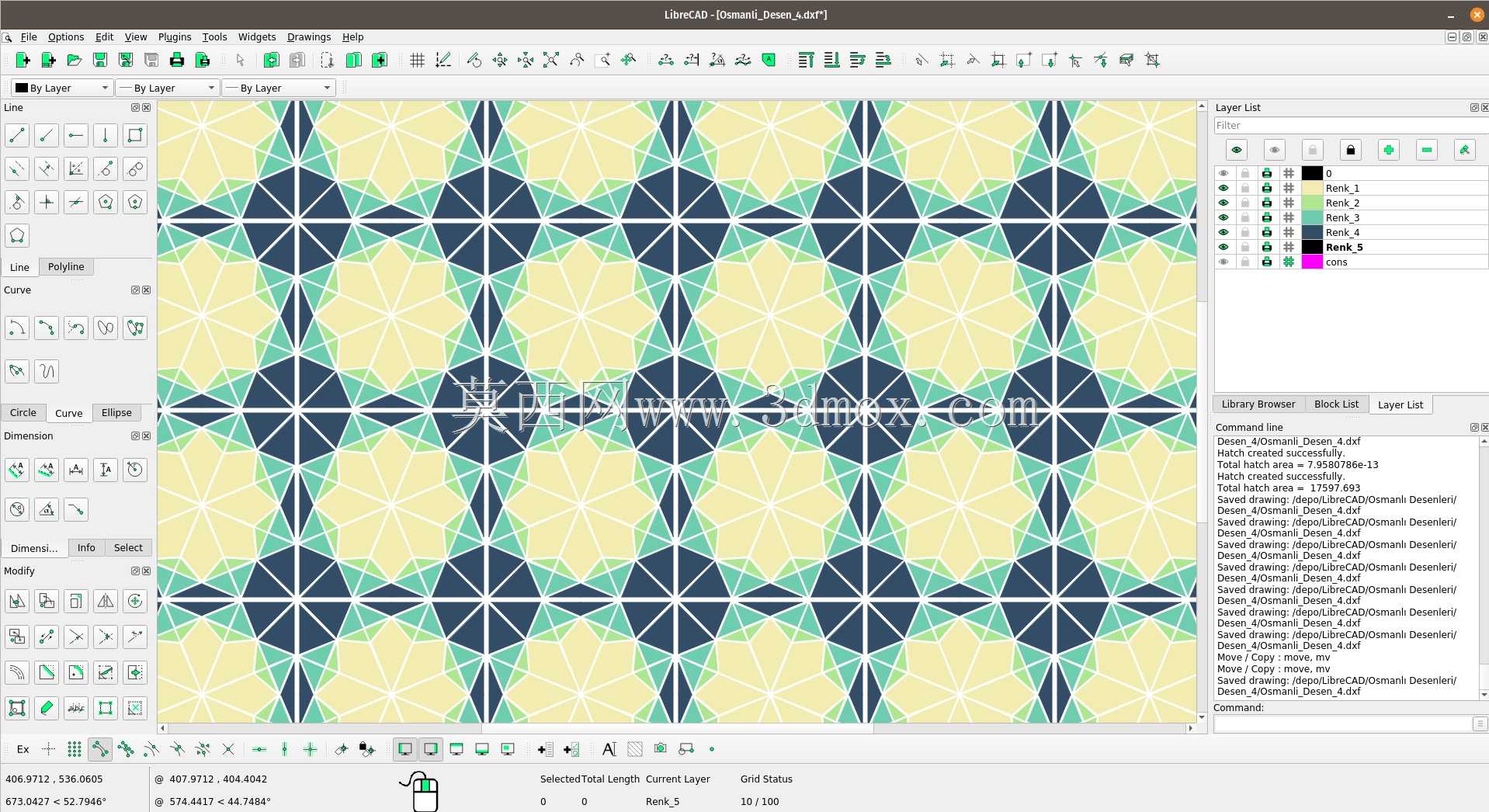Click the cons magenta color swatch
1489x812 pixels.
pyautogui.click(x=1312, y=262)
